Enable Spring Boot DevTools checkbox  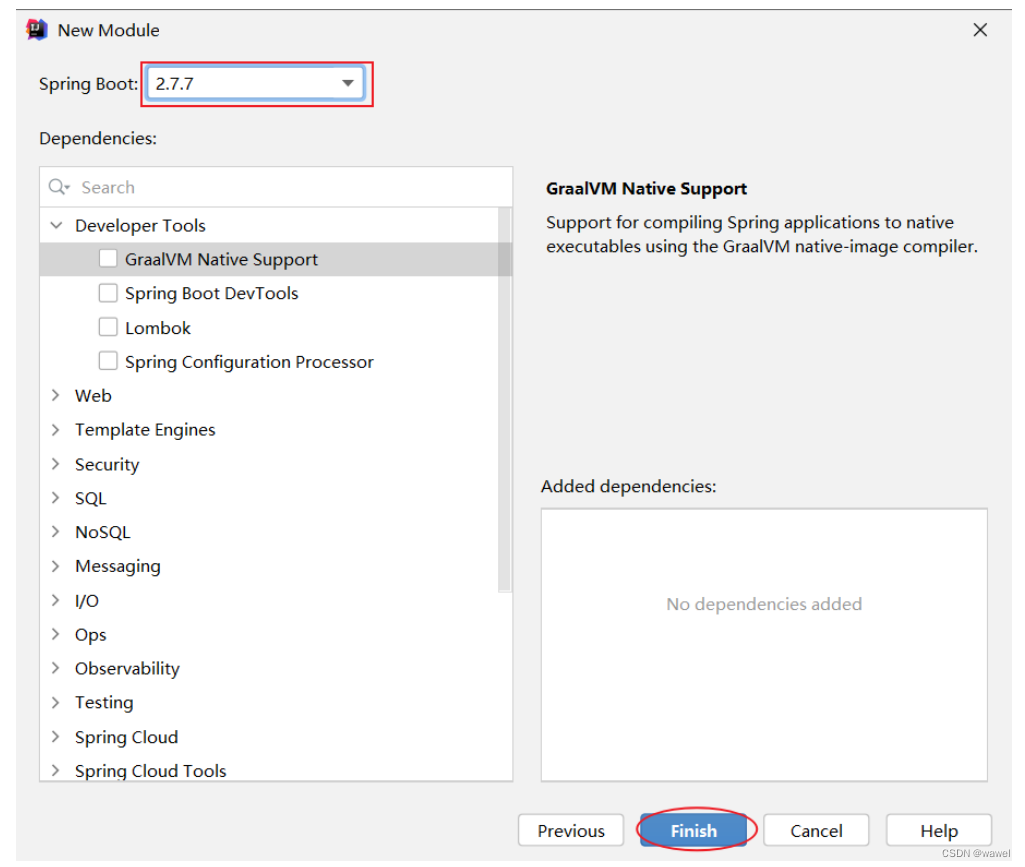[x=108, y=292]
